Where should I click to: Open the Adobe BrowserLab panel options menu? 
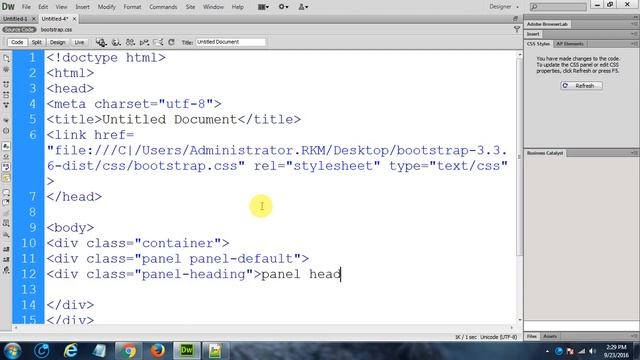click(x=634, y=24)
